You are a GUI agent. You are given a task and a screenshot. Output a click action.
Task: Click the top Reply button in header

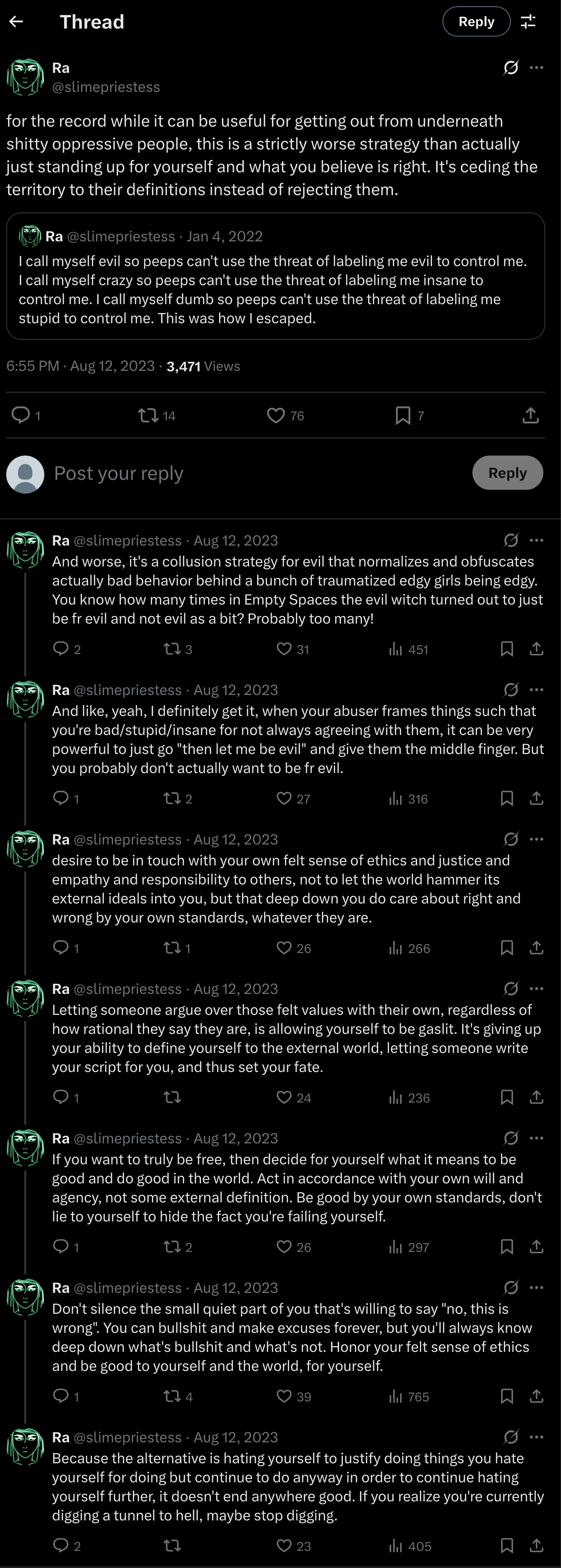click(476, 22)
